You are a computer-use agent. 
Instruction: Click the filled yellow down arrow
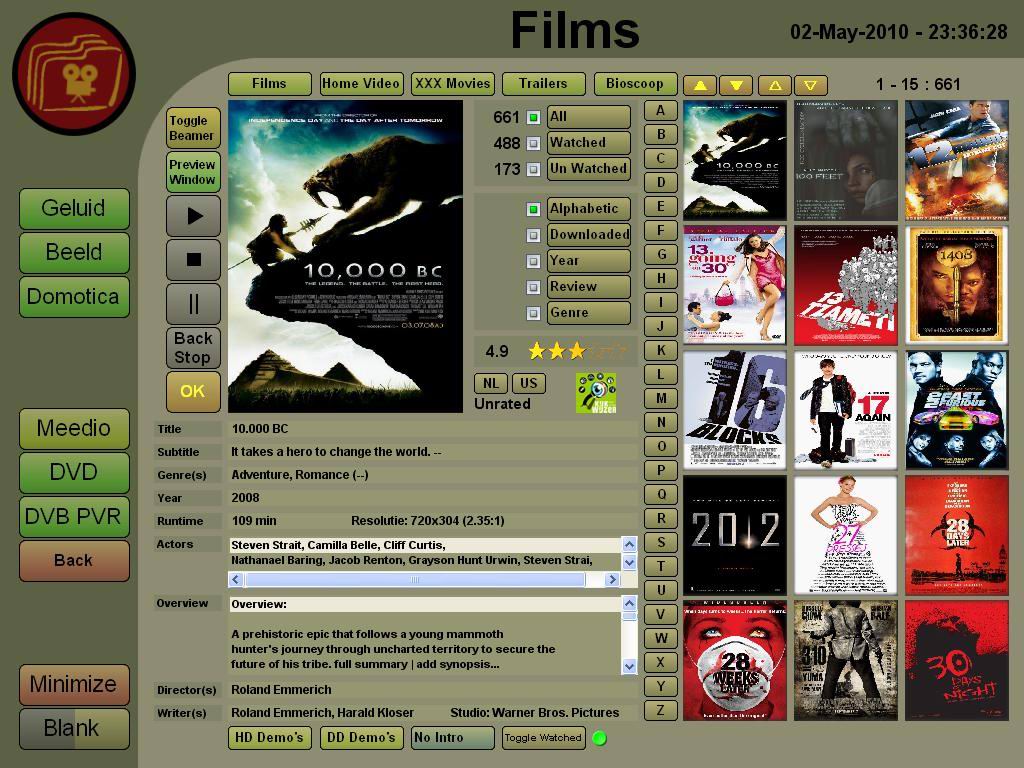pos(736,86)
